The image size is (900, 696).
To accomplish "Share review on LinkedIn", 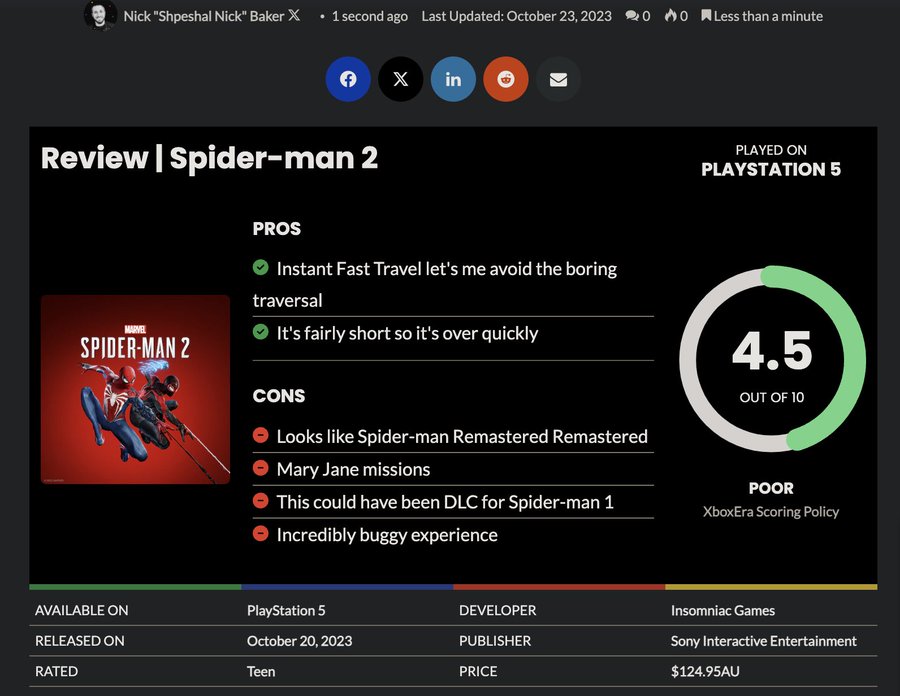I will (453, 79).
